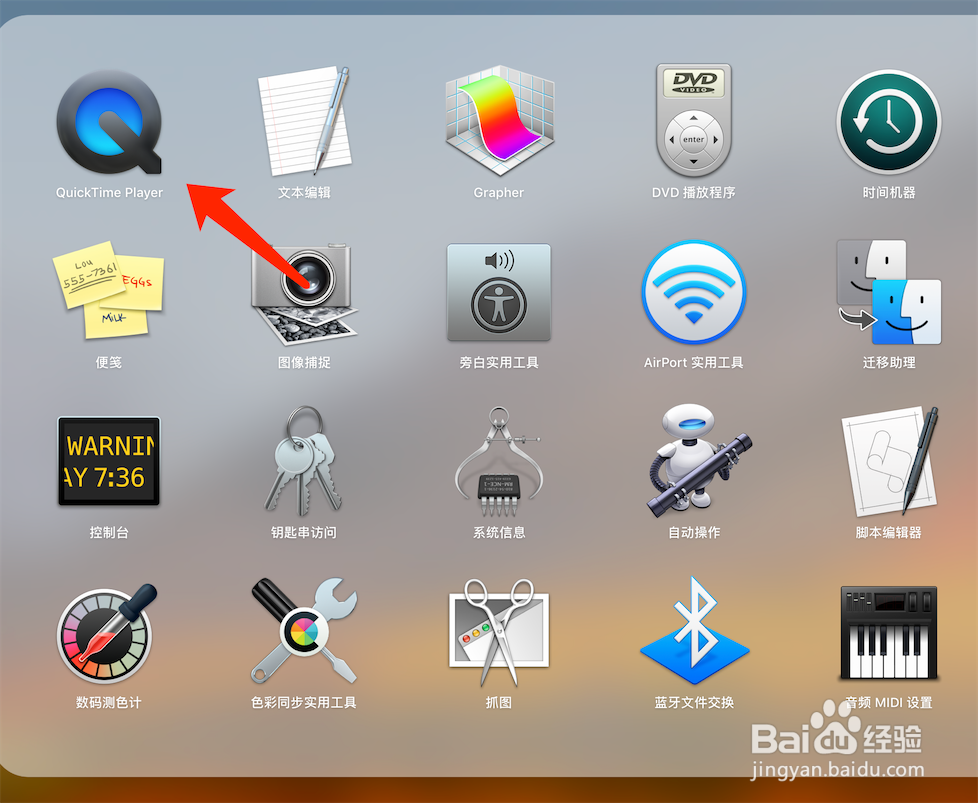This screenshot has height=803, width=978.
Task: Launch the 文本编辑 text editor icon
Action: click(304, 121)
